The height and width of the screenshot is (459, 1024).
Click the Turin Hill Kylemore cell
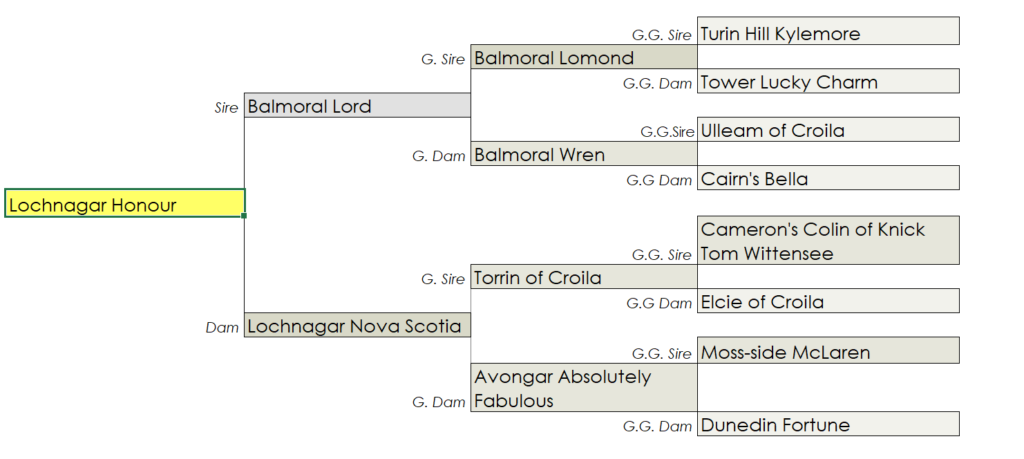click(x=828, y=33)
